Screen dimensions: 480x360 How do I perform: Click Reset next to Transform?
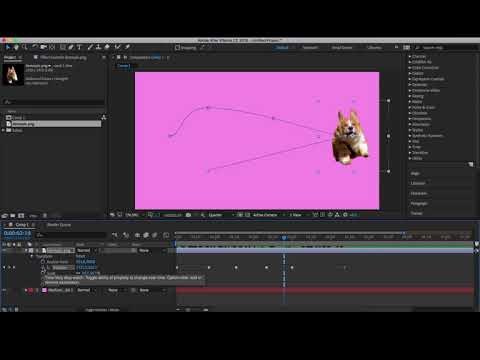click(x=80, y=256)
